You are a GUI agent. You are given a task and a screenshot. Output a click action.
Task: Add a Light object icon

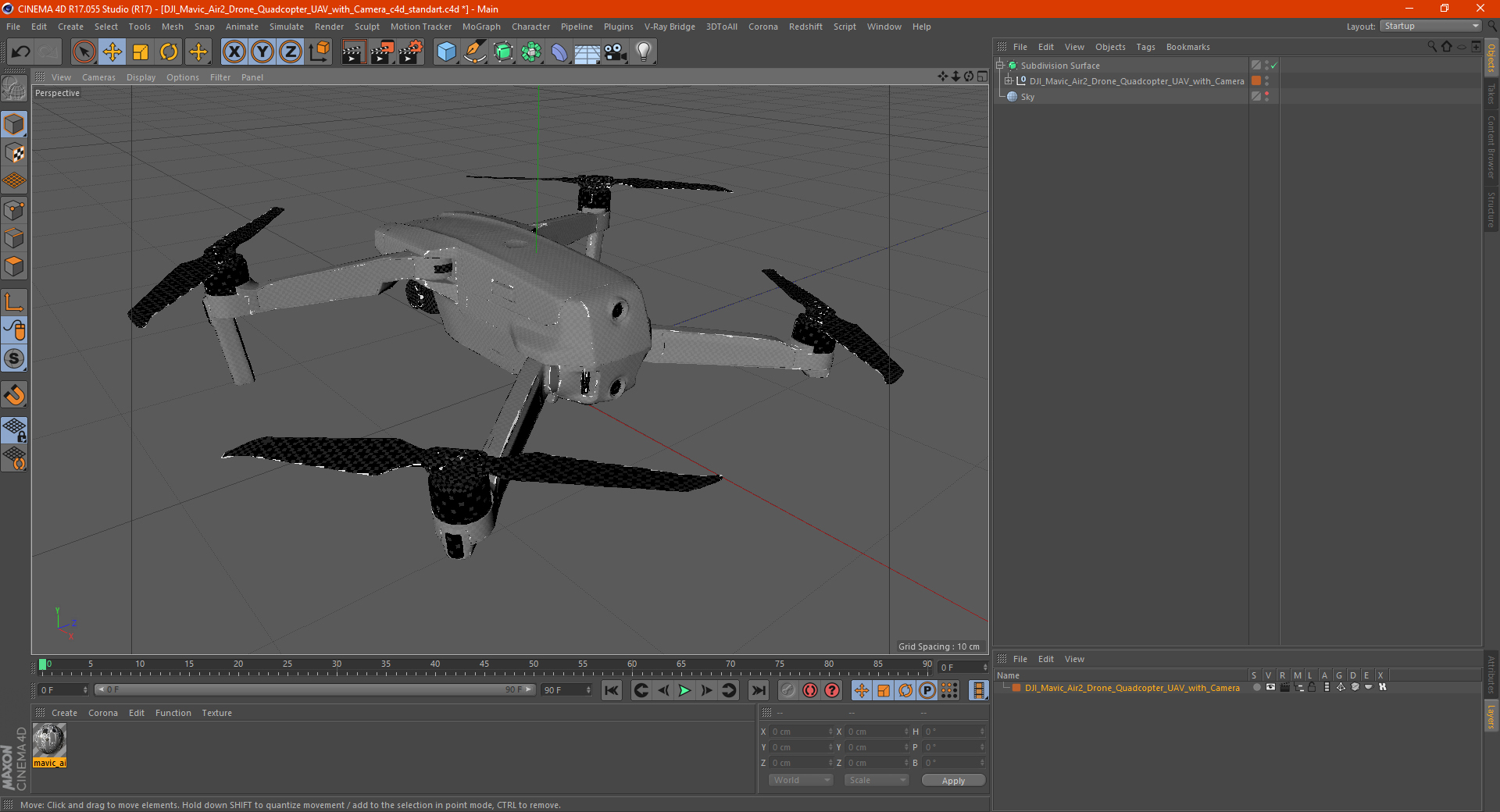click(643, 52)
